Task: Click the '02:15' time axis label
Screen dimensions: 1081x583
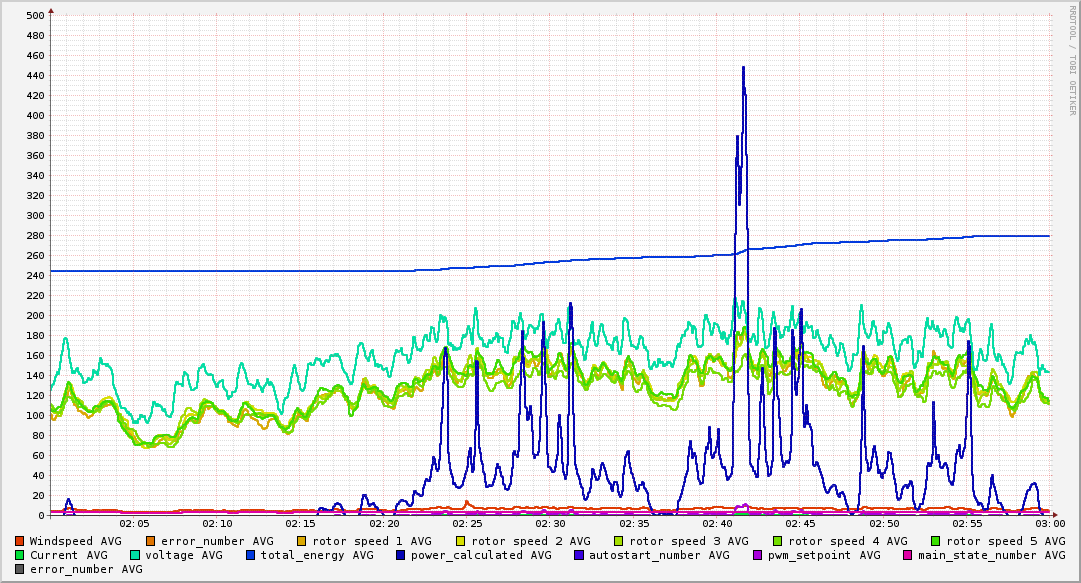Action: point(301,524)
